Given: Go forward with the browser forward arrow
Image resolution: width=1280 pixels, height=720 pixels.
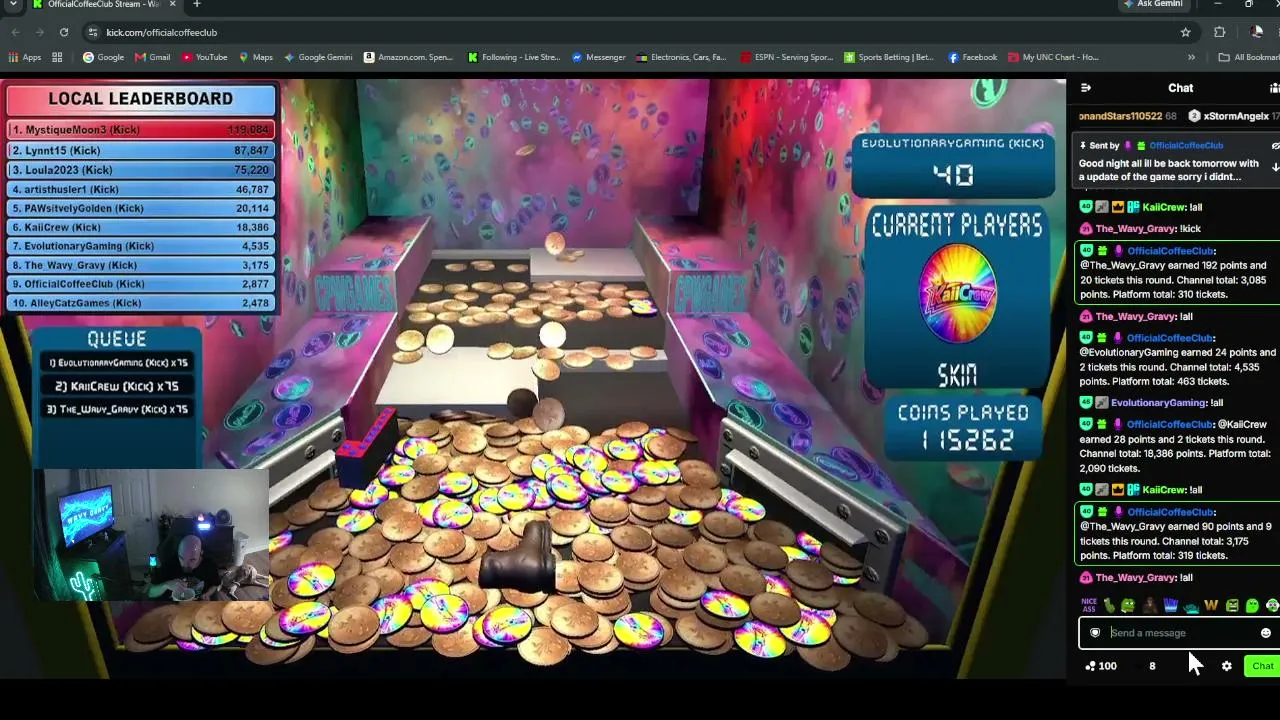Looking at the screenshot, I should (39, 32).
